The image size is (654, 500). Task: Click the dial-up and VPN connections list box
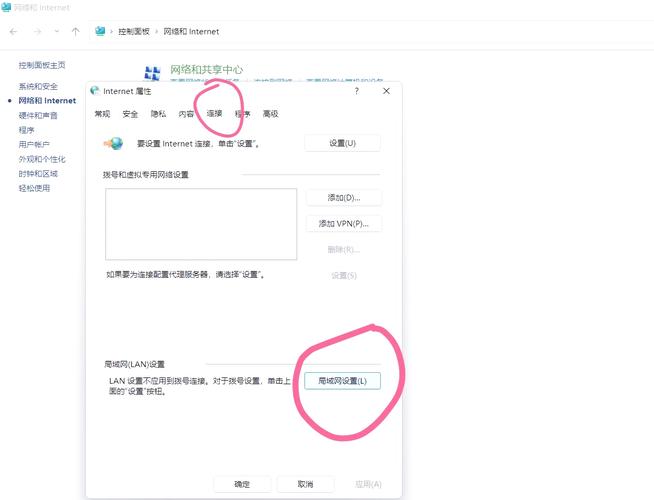pyautogui.click(x=201, y=224)
